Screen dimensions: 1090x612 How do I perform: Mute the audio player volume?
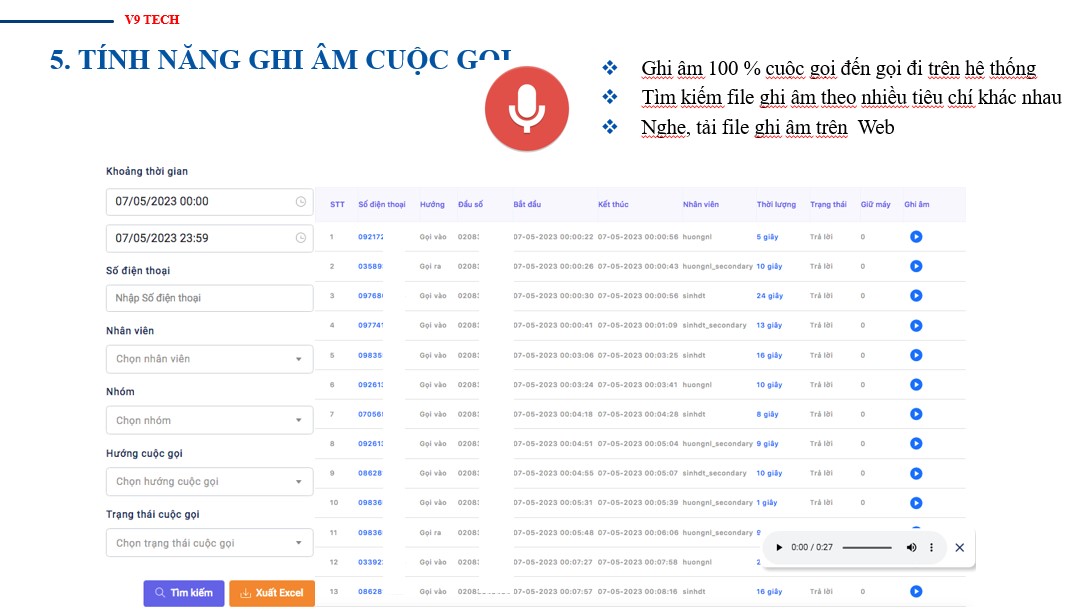(x=911, y=548)
